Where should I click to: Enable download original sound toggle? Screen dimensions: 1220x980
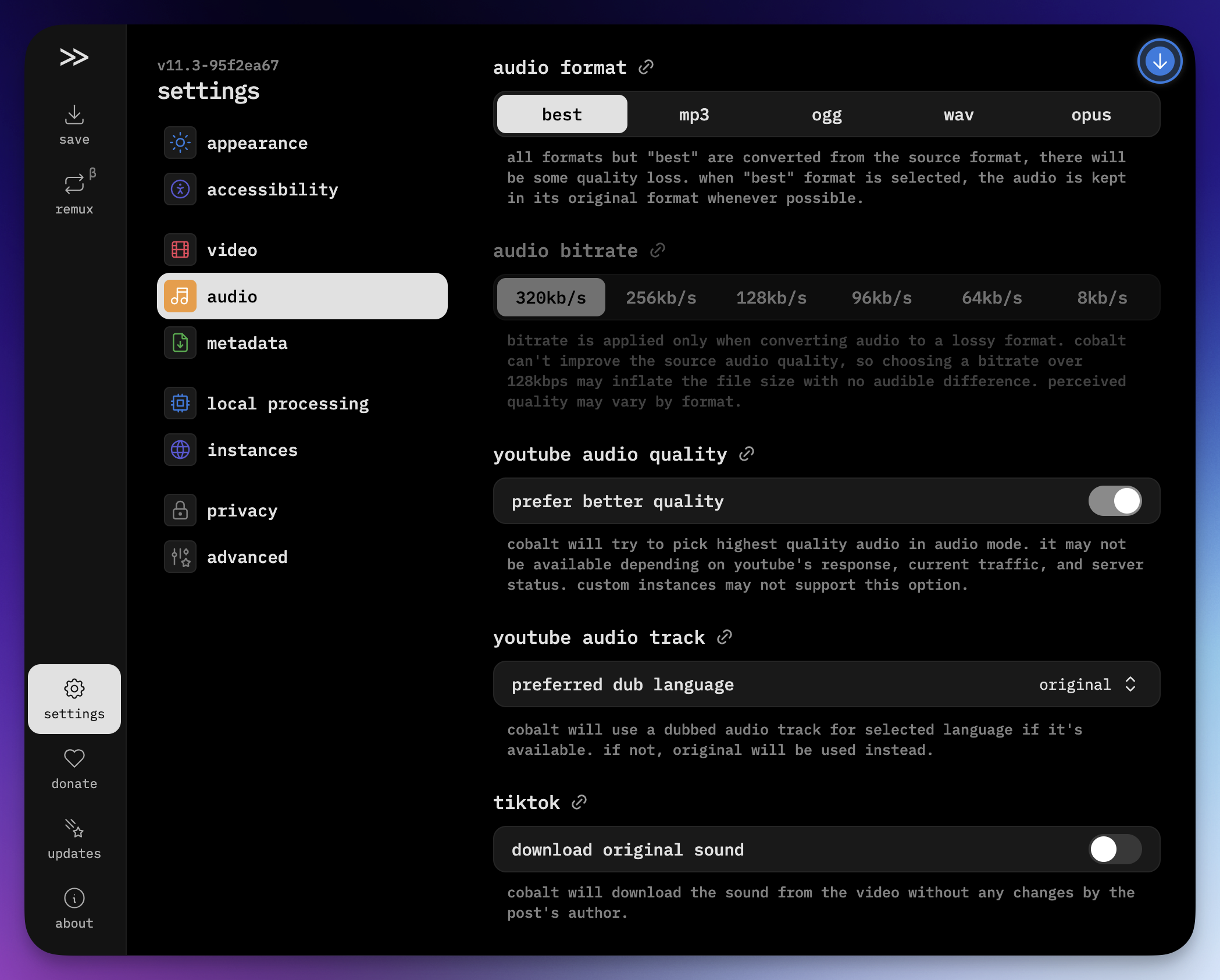[1115, 849]
